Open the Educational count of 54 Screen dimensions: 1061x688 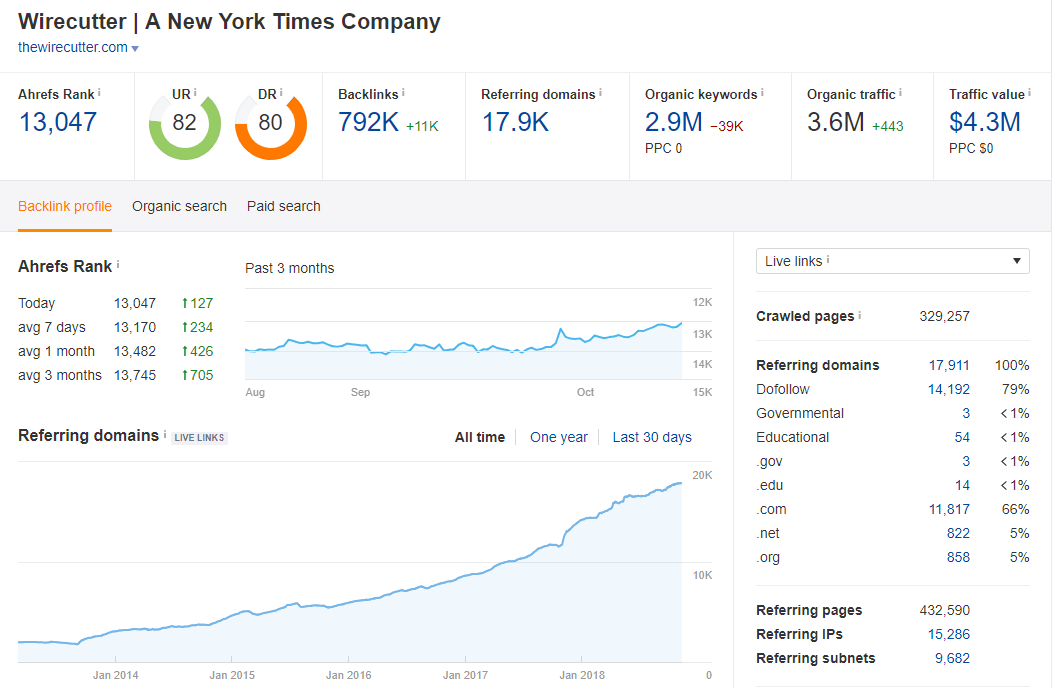pyautogui.click(x=962, y=438)
